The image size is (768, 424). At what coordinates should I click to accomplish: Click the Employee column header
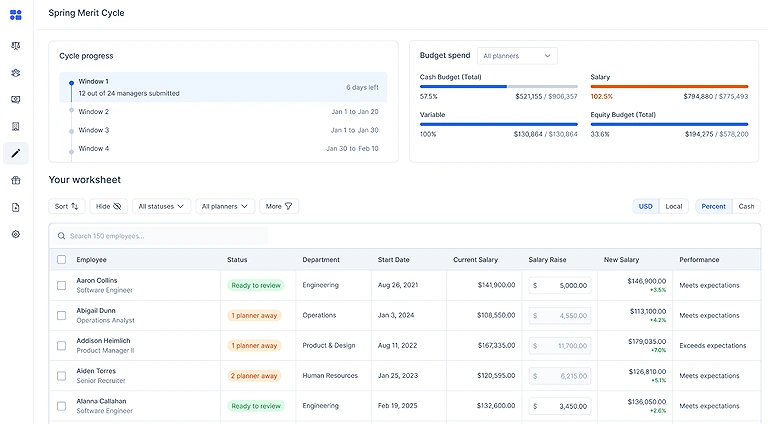pos(91,260)
